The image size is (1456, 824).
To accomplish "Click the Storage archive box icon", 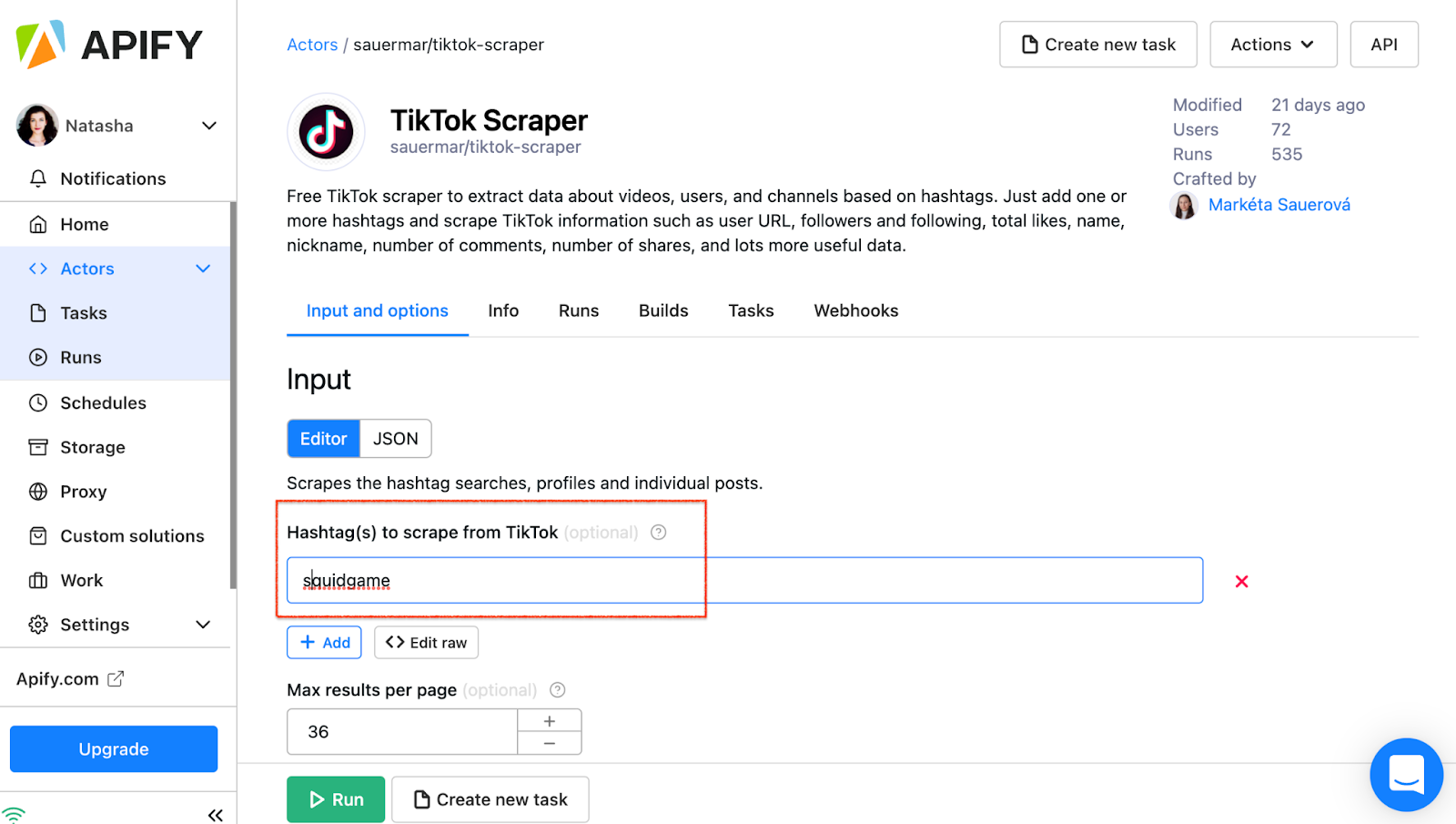I will pyautogui.click(x=38, y=447).
